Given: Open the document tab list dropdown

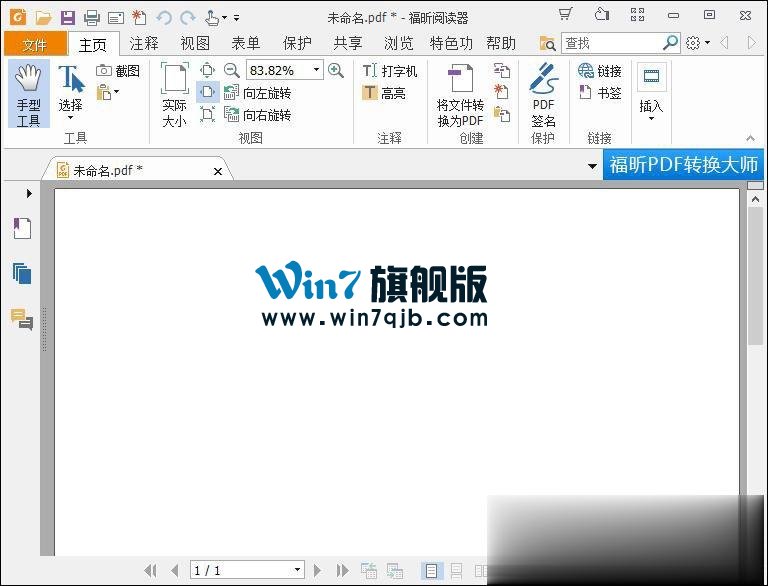Looking at the screenshot, I should pos(592,166).
